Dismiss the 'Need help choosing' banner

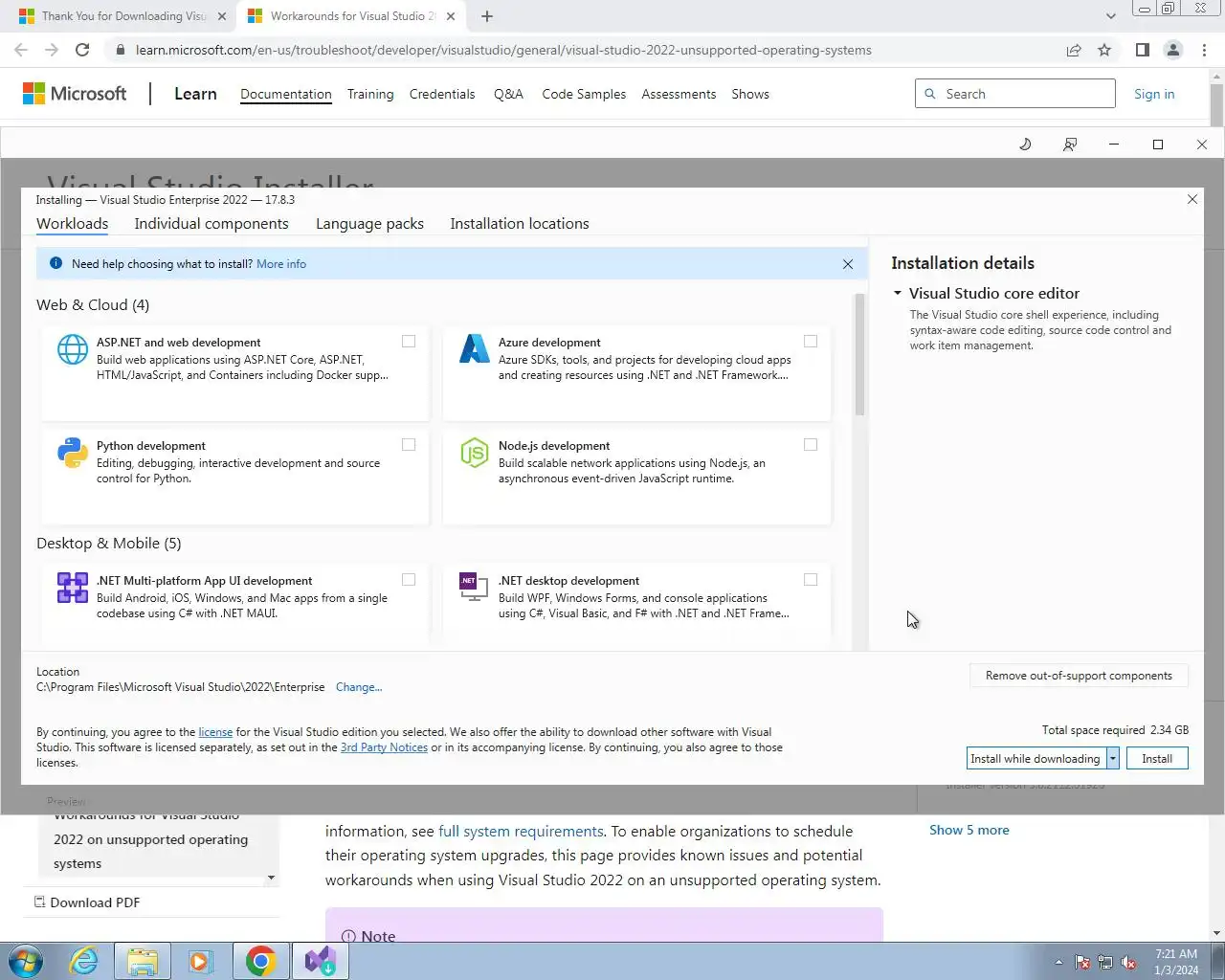coord(848,264)
